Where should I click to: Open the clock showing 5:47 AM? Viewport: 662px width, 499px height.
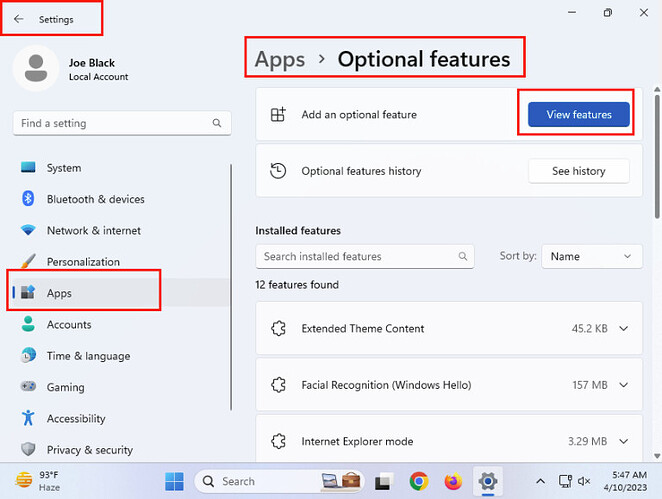pos(625,481)
